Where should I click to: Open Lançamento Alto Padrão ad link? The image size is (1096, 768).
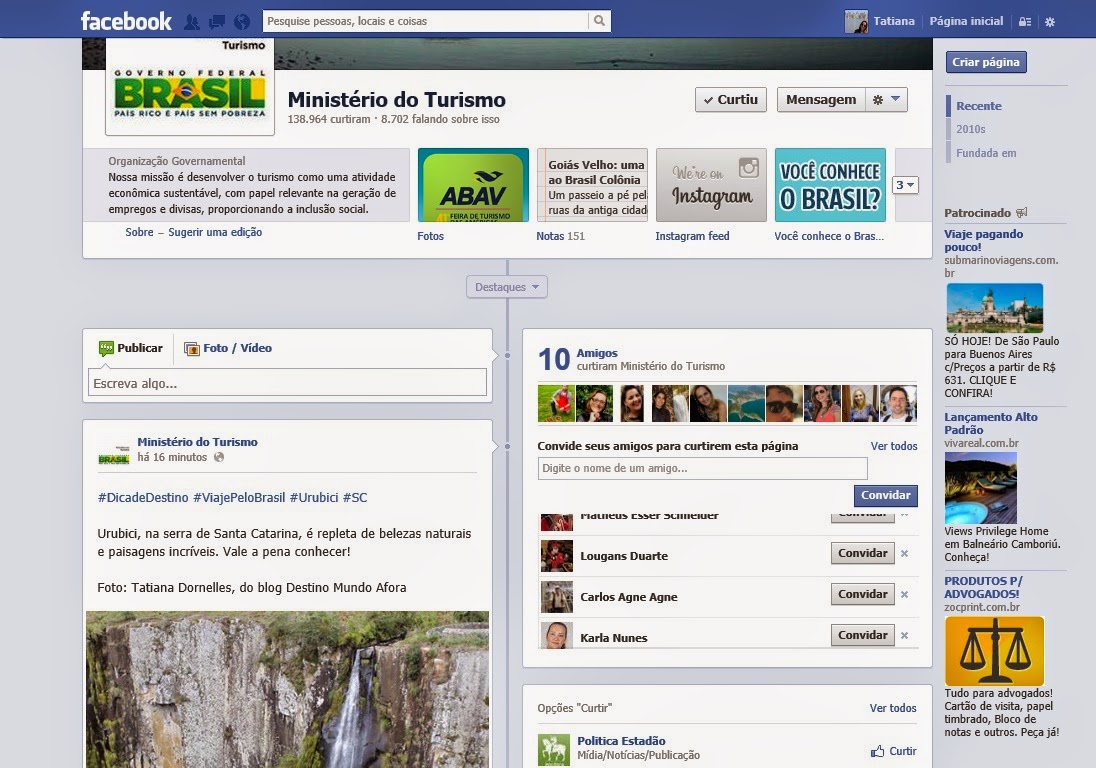click(990, 423)
